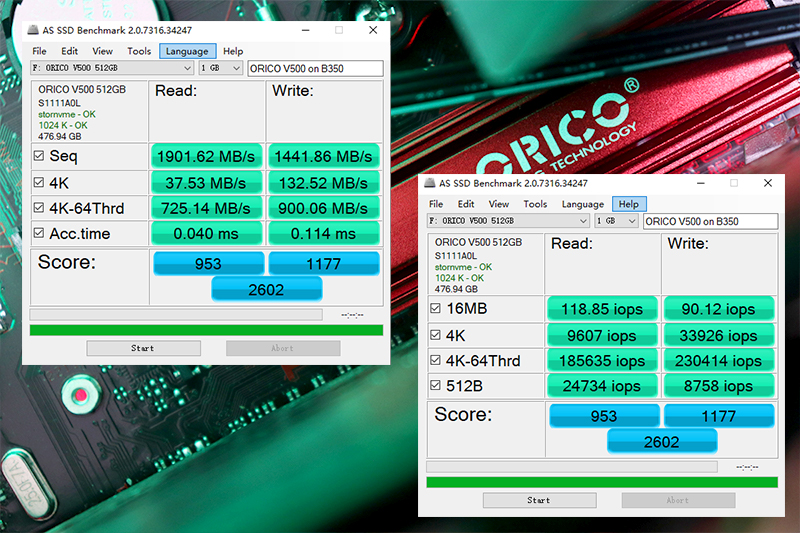Click the total score 2602 in the right window
The height and width of the screenshot is (533, 800).
coord(662,442)
